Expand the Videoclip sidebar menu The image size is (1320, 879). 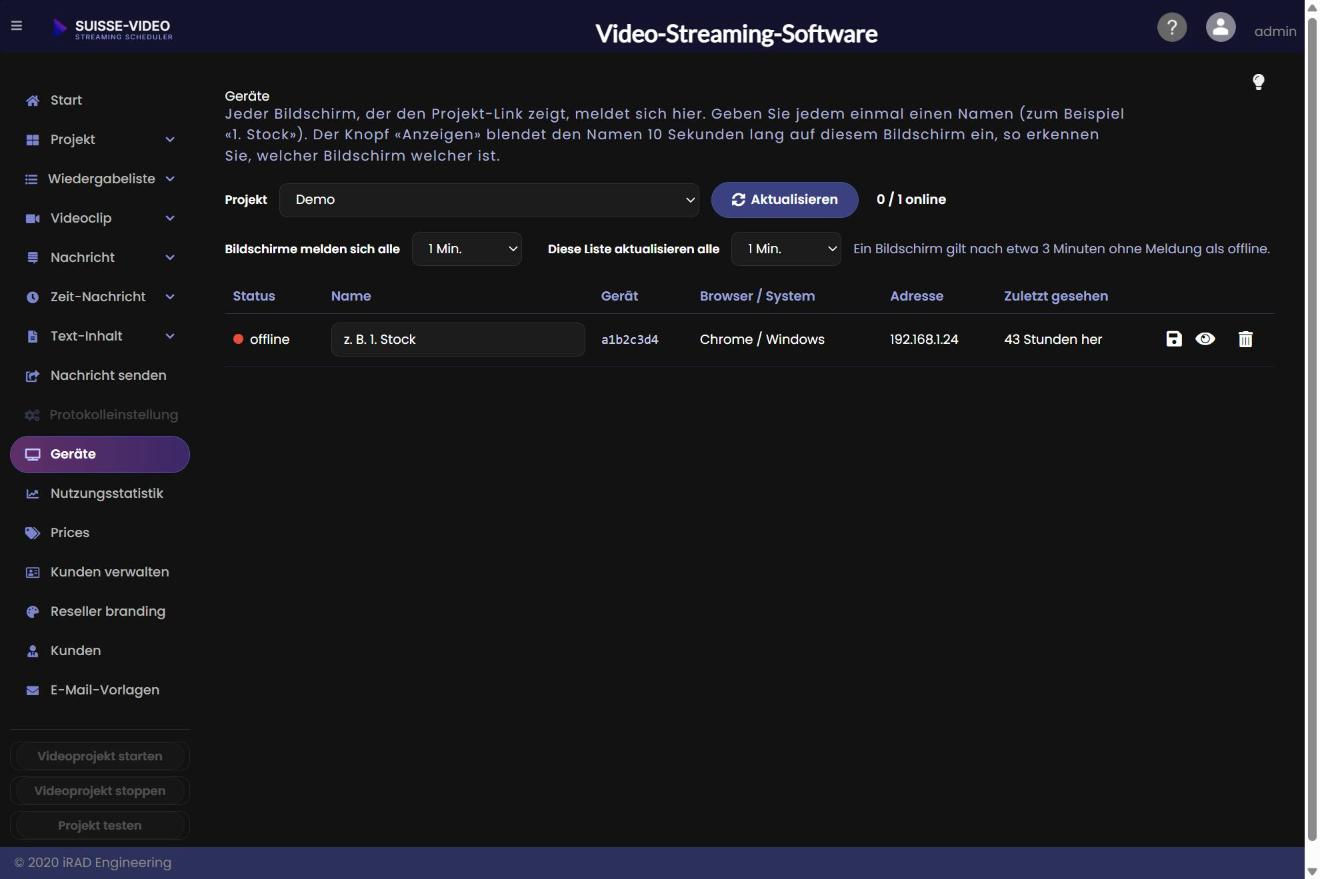coord(100,218)
